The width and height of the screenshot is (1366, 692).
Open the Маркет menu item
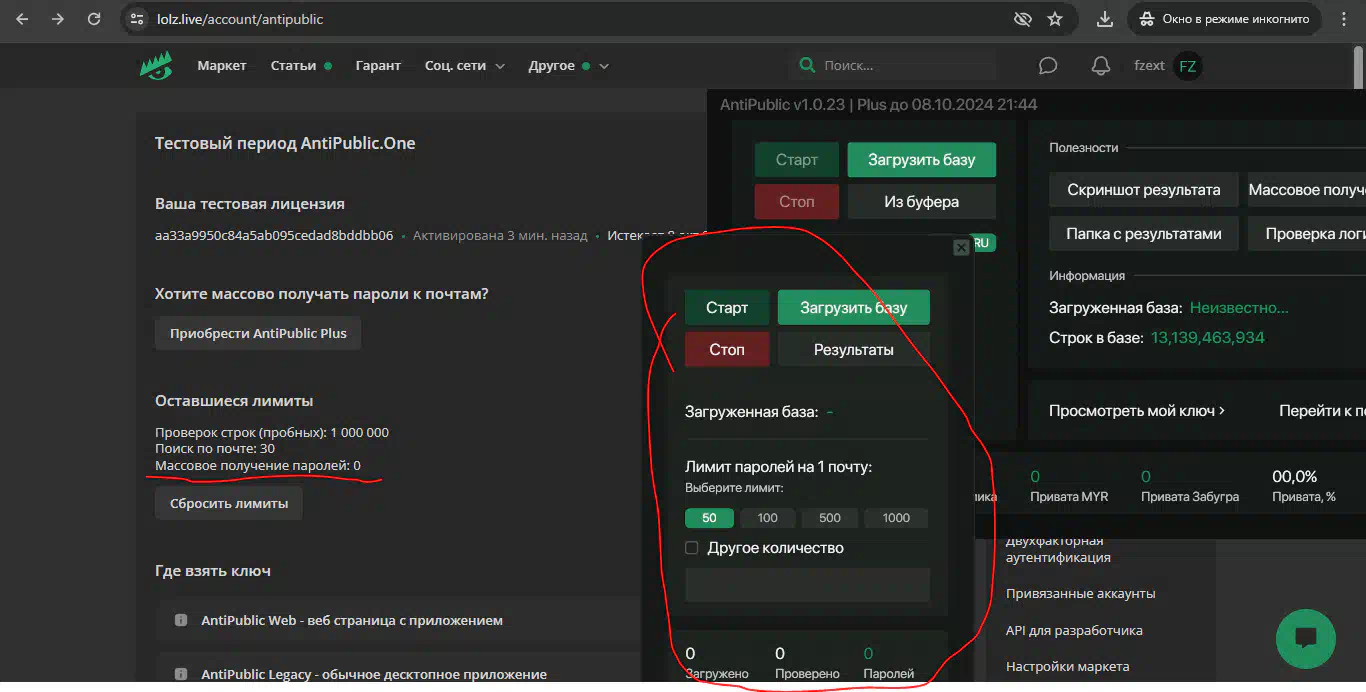point(222,65)
